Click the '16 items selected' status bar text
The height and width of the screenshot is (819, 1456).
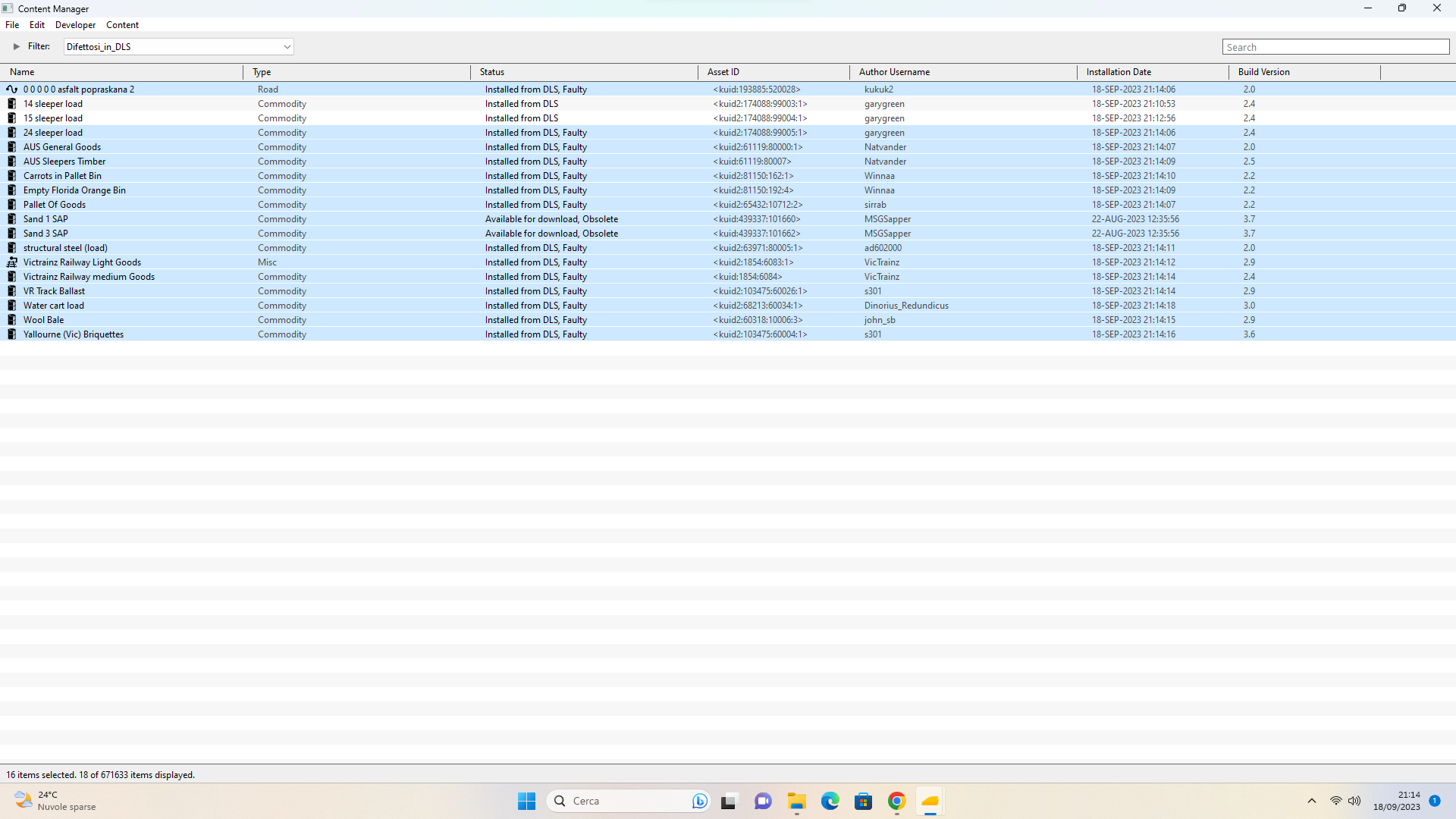41,775
